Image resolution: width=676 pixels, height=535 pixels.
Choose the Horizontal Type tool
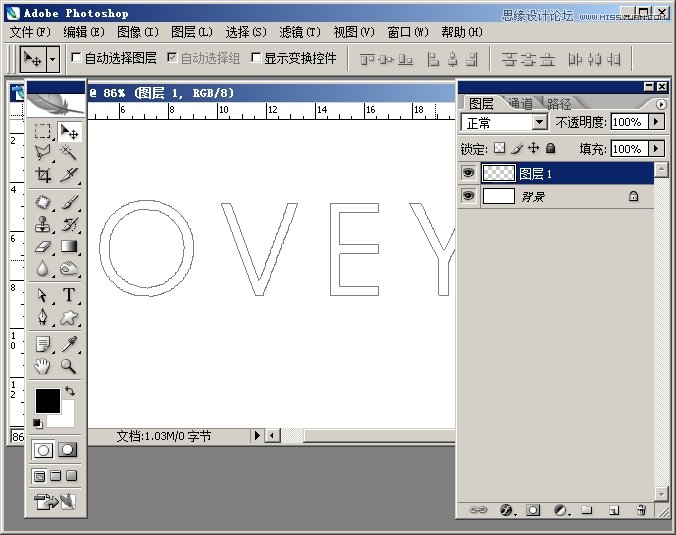[x=69, y=295]
